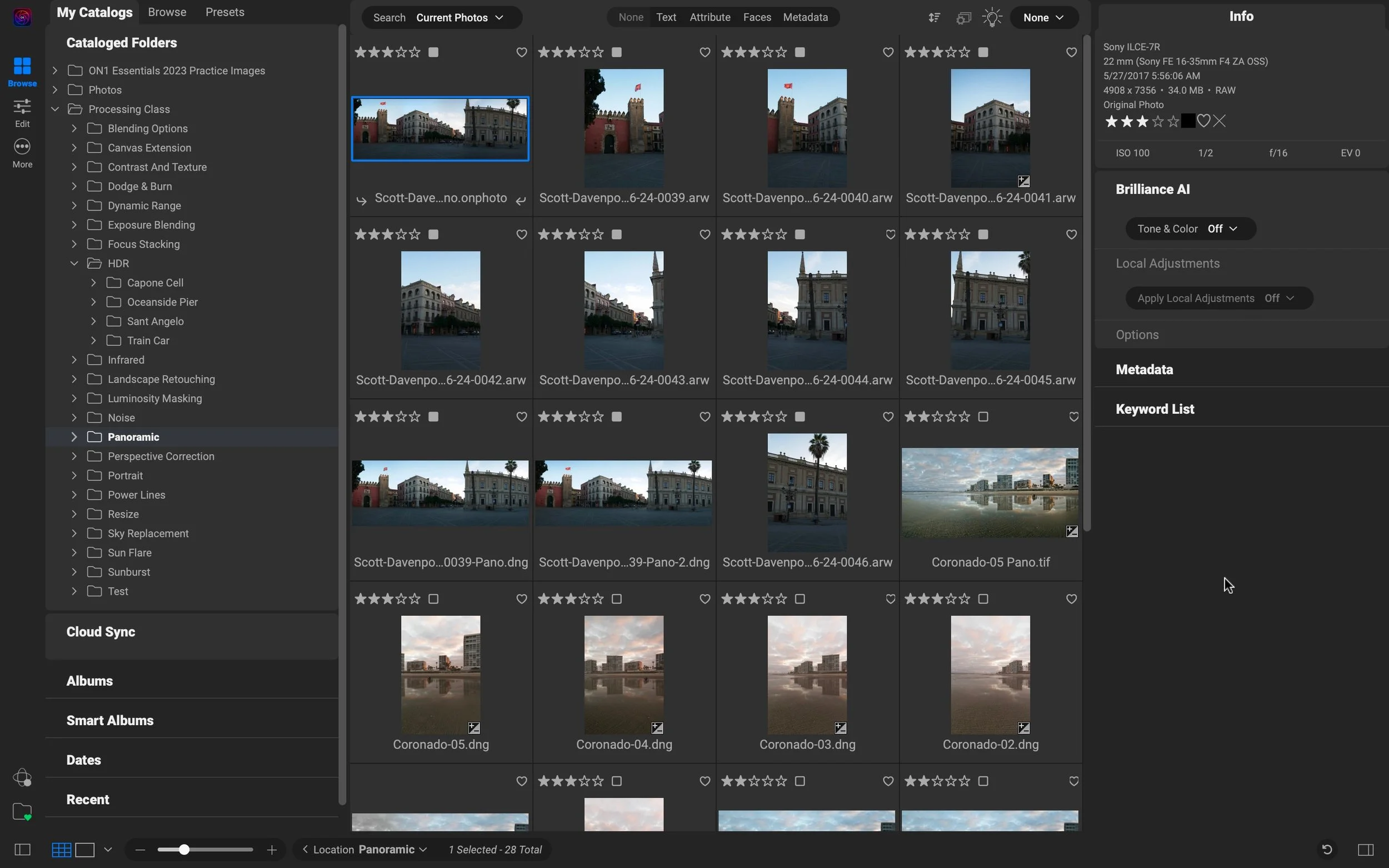The image size is (1389, 868).
Task: Expand the Panoramic folder arrow
Action: pyautogui.click(x=74, y=437)
